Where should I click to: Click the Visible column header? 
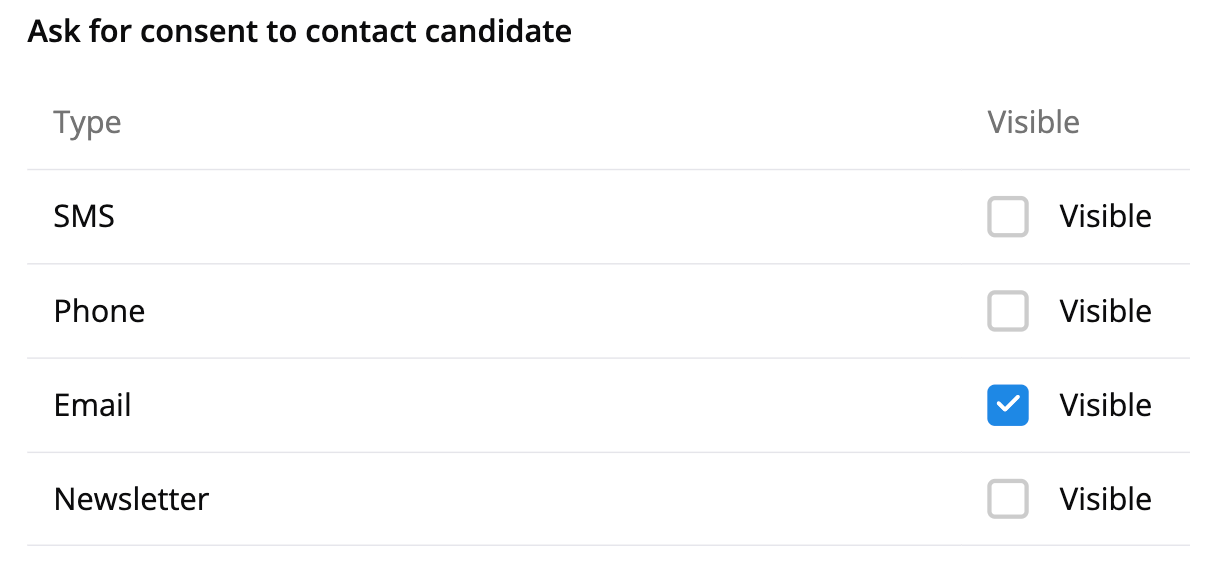1033,123
